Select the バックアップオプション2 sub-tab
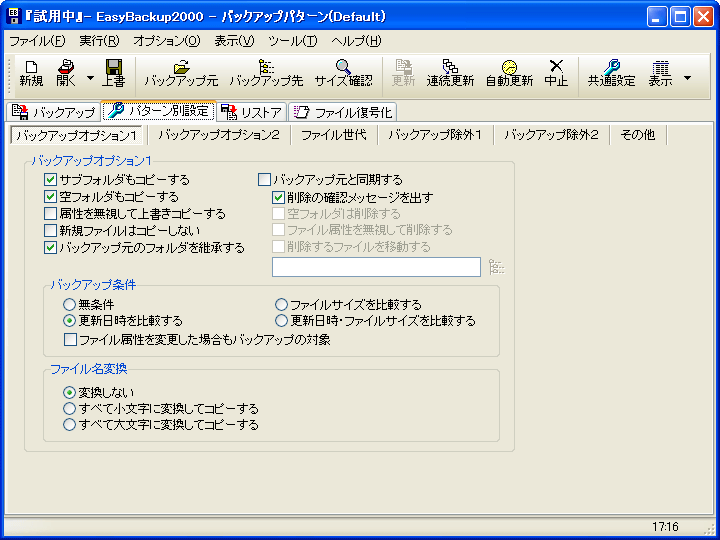720x540 pixels. pos(219,135)
